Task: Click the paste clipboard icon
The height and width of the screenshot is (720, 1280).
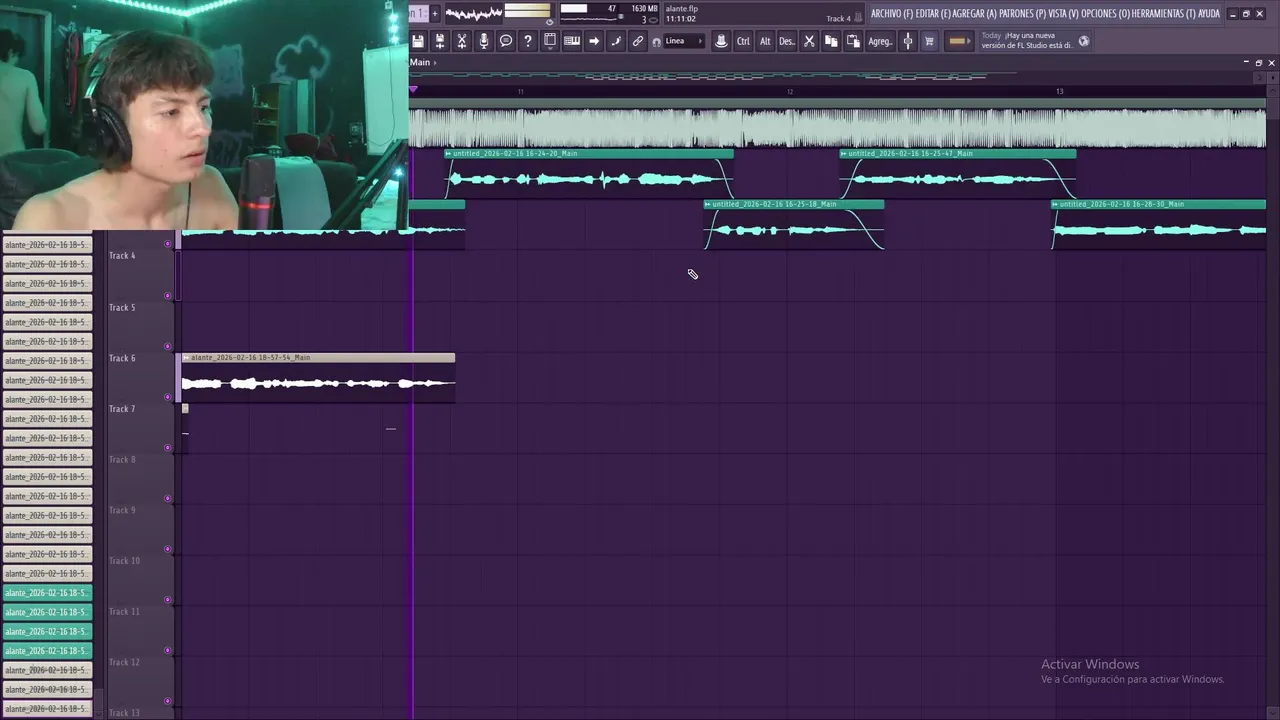Action: 853,41
